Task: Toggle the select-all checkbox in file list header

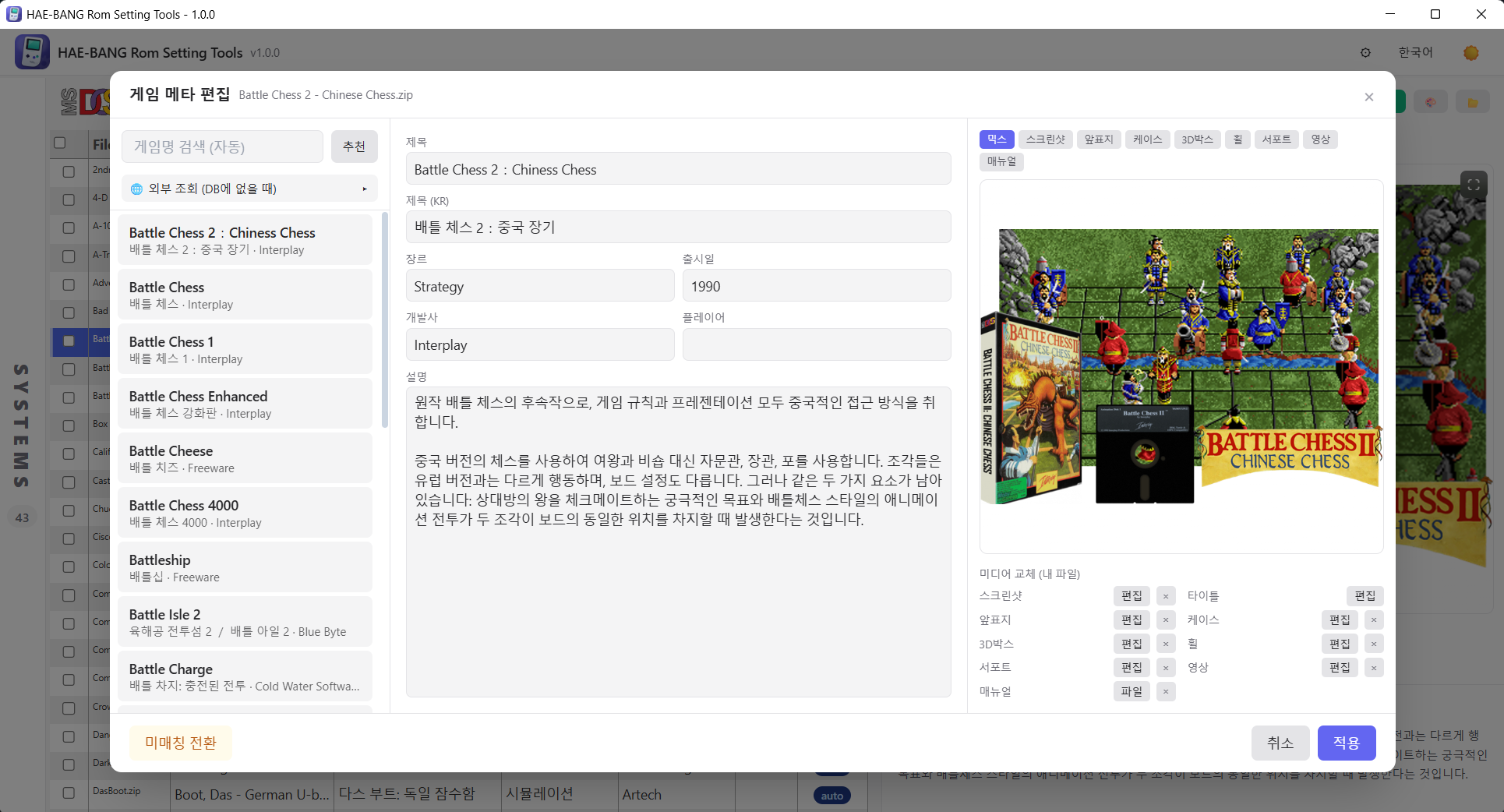Action: [x=60, y=143]
